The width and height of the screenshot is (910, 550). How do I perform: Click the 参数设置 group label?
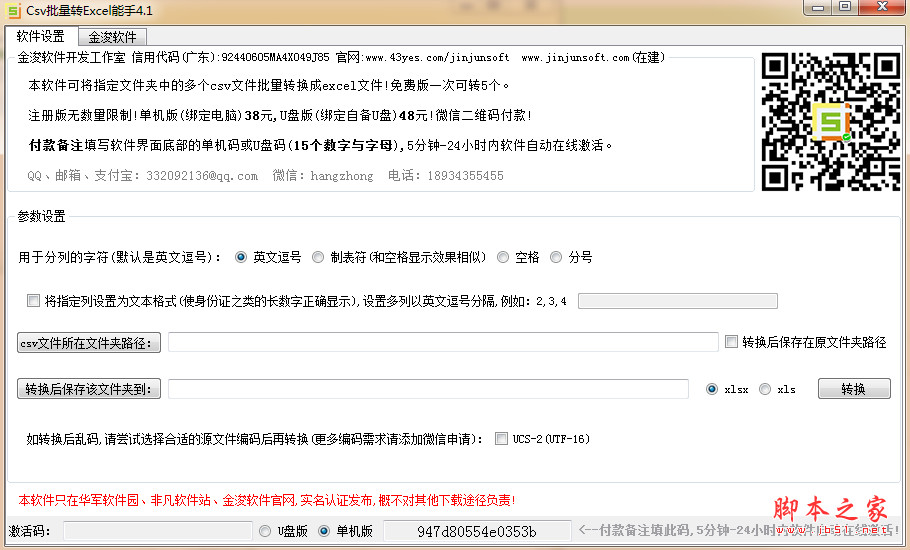click(x=41, y=216)
